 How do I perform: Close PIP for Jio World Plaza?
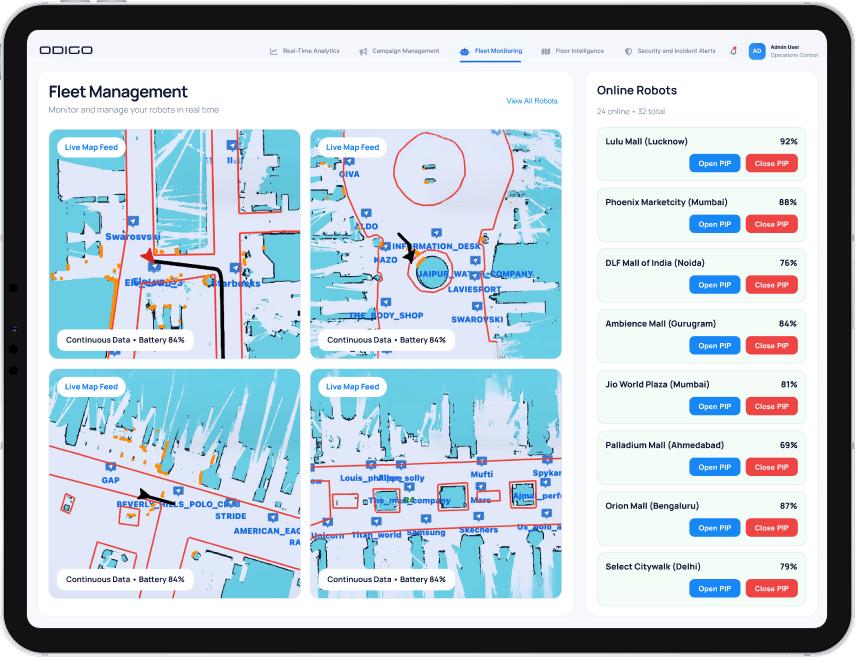(774, 407)
